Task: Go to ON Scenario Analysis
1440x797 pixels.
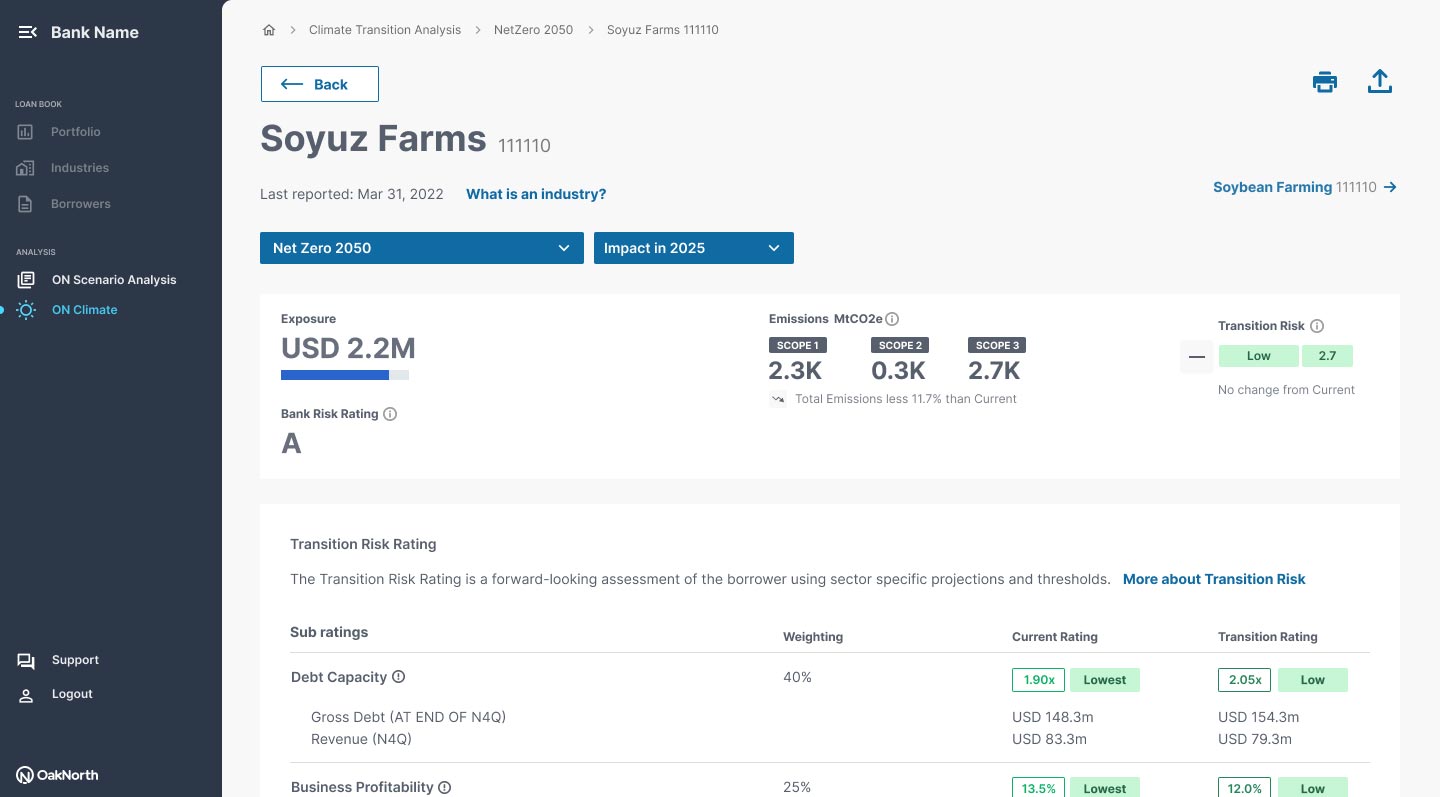Action: (97, 280)
